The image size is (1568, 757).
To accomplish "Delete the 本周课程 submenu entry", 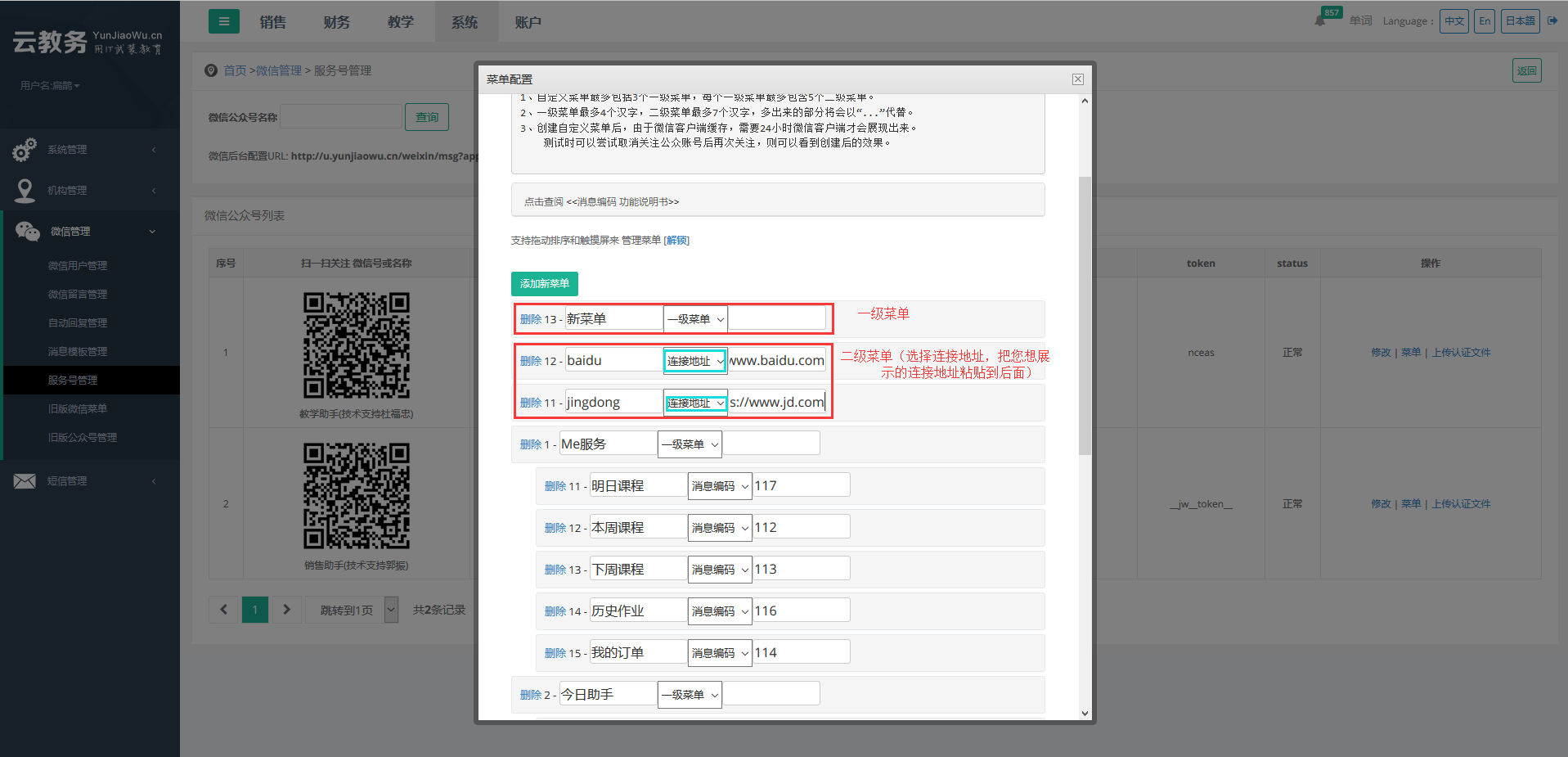I will coord(555,529).
